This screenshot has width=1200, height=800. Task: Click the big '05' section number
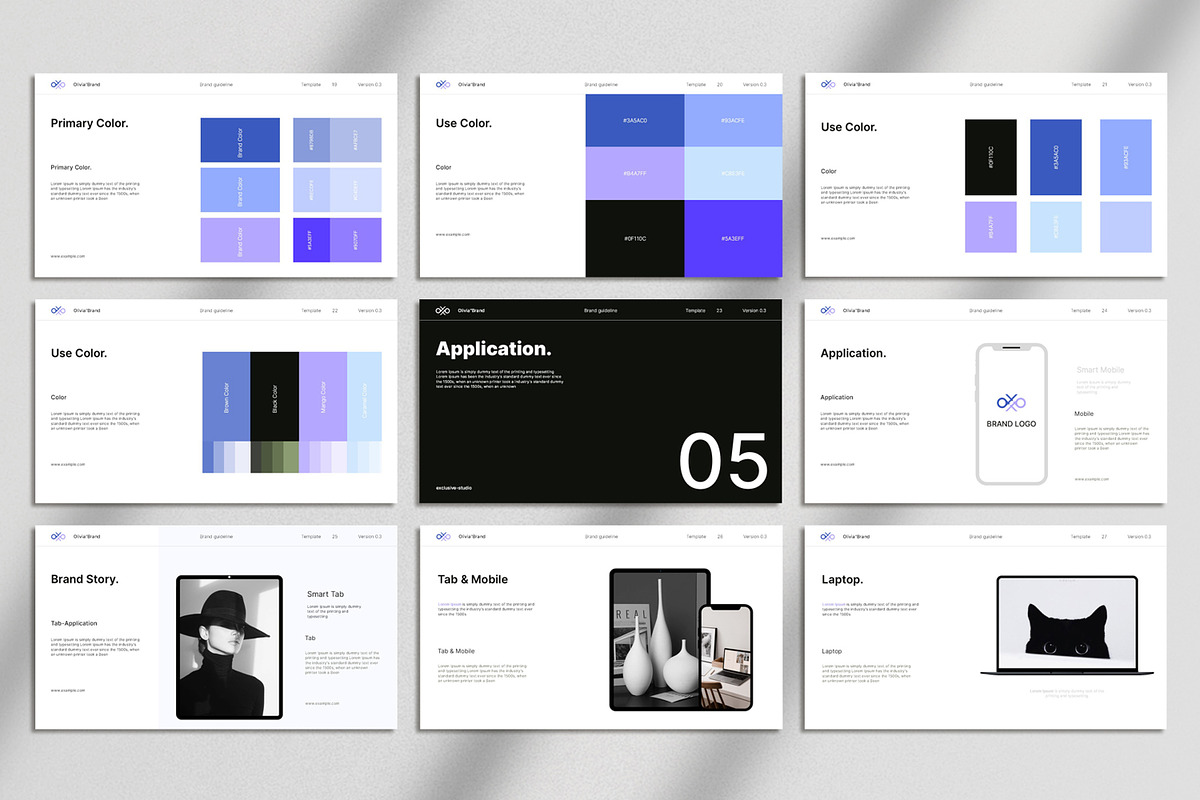click(723, 461)
